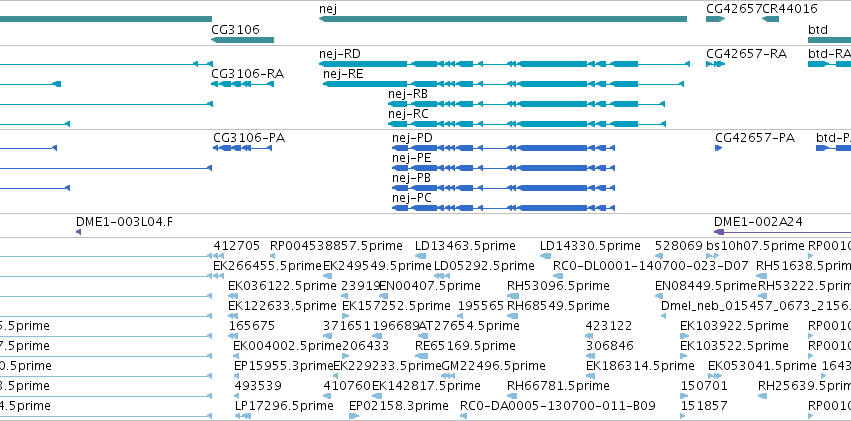Open the RC0-DL0001-140700-023-D07 label
The width and height of the screenshot is (851, 421).
(x=651, y=266)
